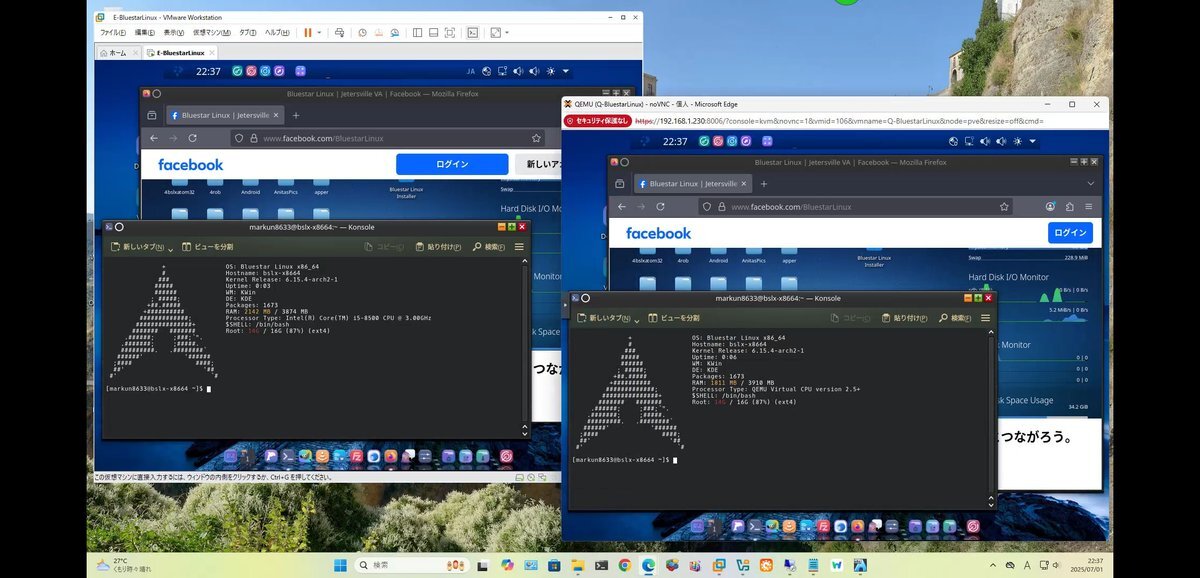Open the hamburger menu in left Konsole
The width and height of the screenshot is (1200, 578).
pyautogui.click(x=519, y=246)
